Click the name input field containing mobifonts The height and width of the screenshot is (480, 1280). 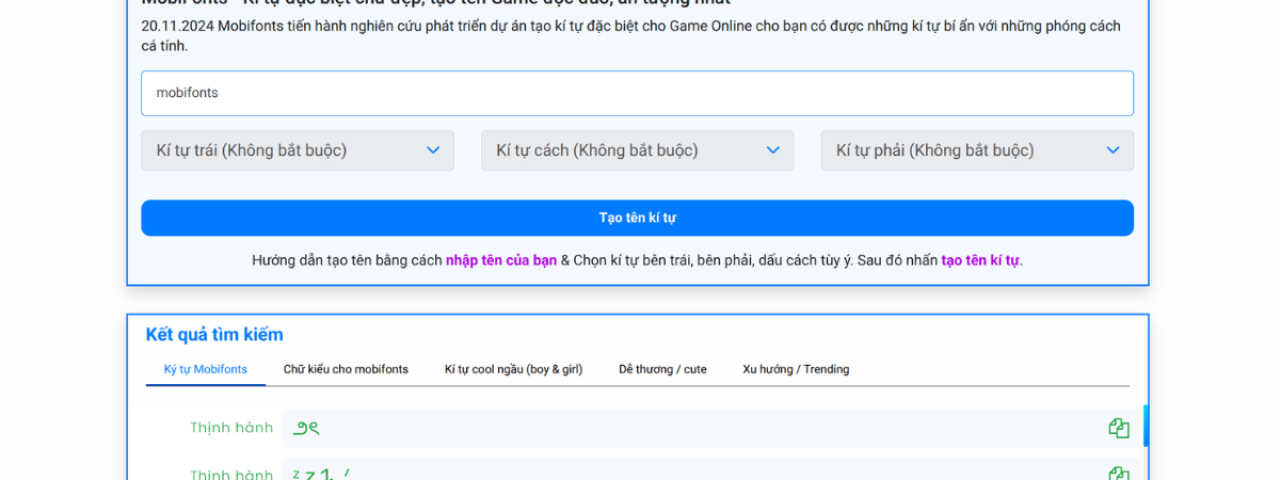click(637, 93)
